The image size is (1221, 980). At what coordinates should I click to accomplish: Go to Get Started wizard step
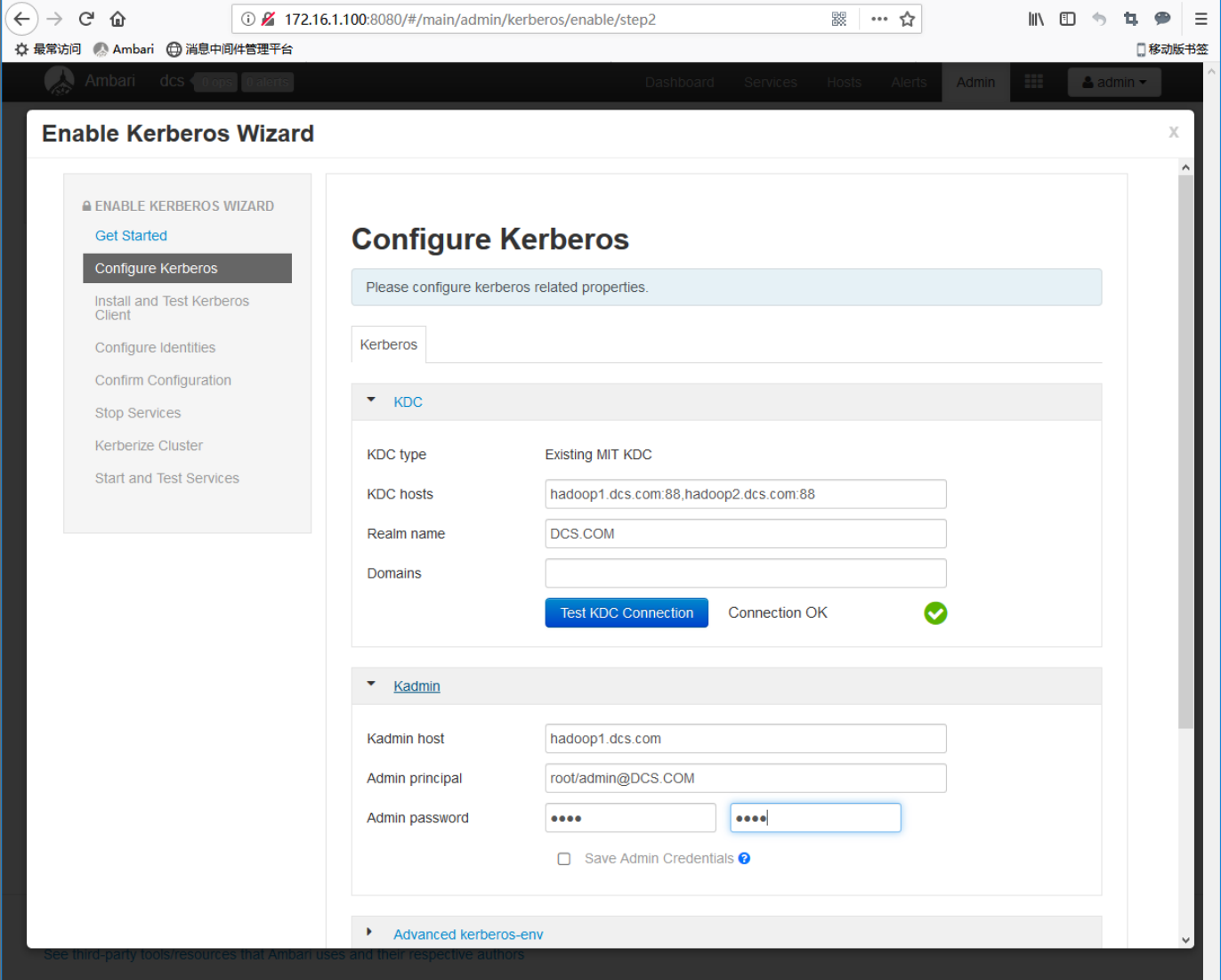[131, 235]
